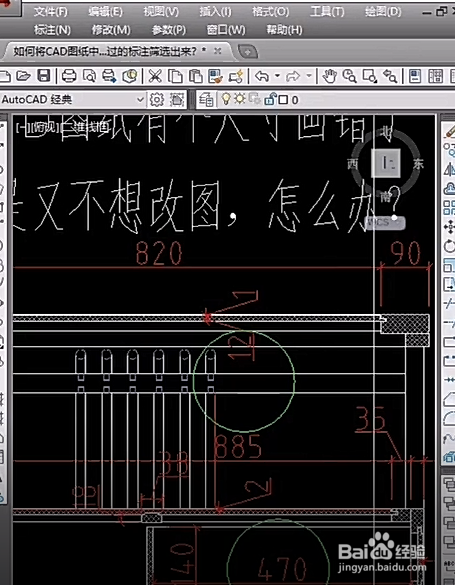Click the [-] viewport control

tap(22, 128)
